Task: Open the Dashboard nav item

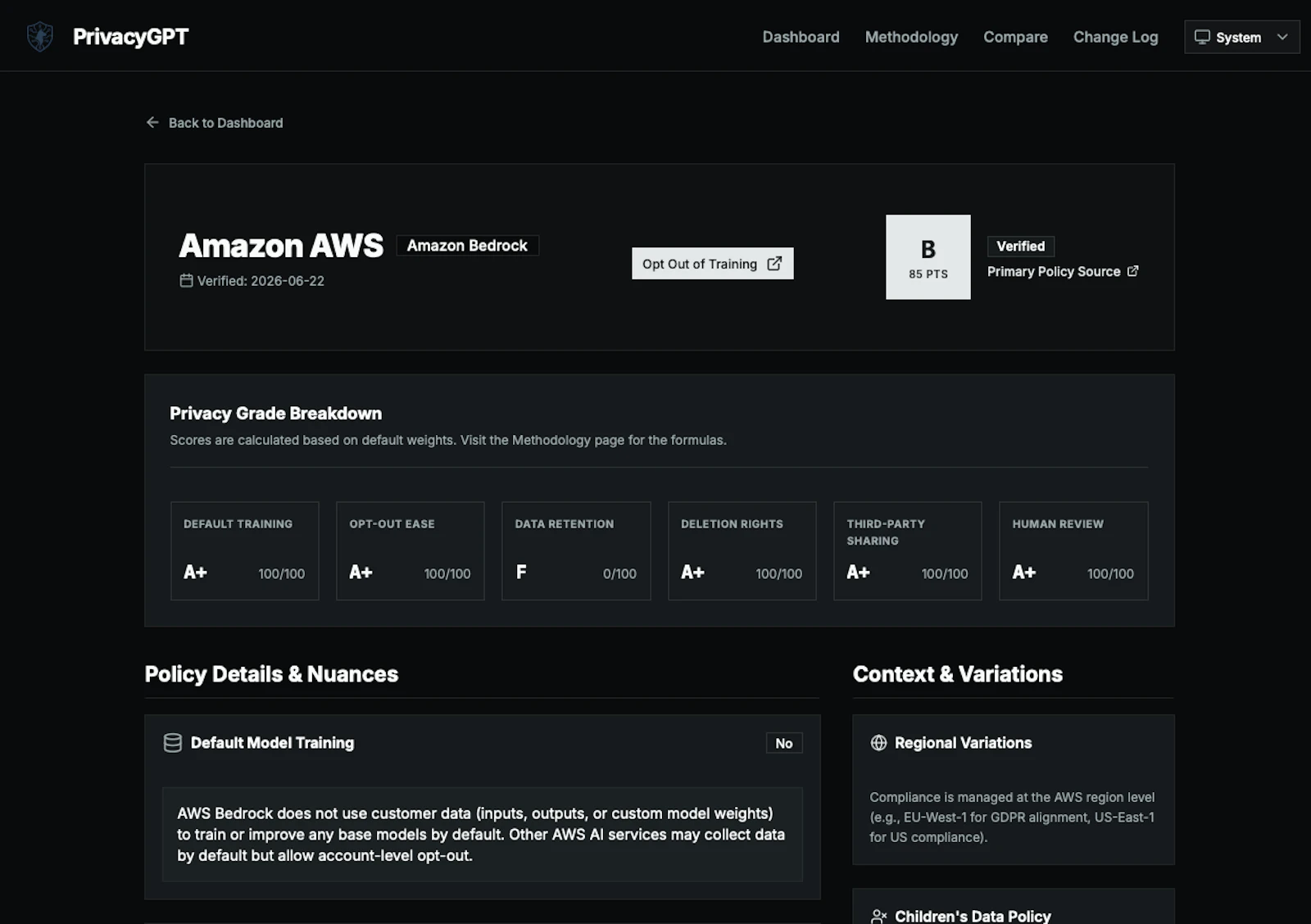Action: [x=801, y=37]
